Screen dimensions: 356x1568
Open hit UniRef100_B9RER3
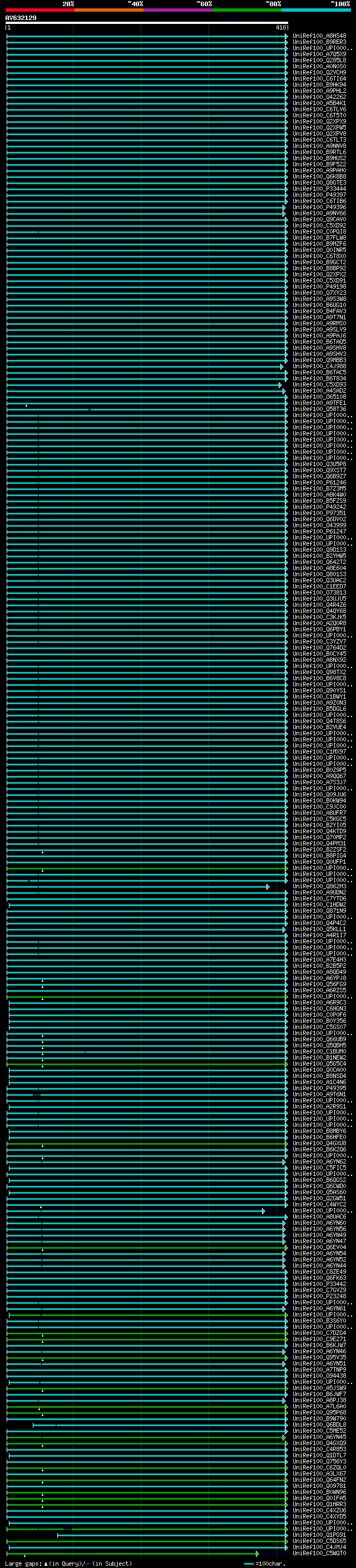pos(319,42)
